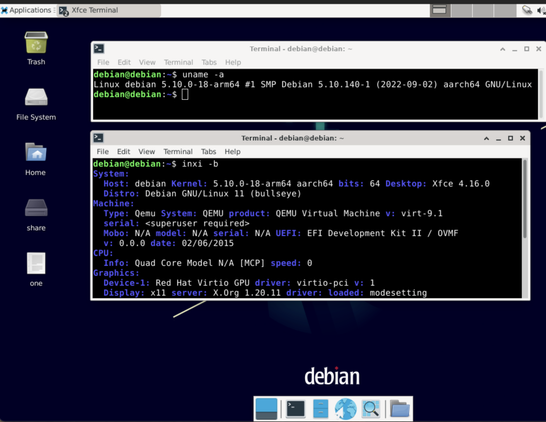Click the 'Red Hat Virtio GPU' text

coord(202,283)
